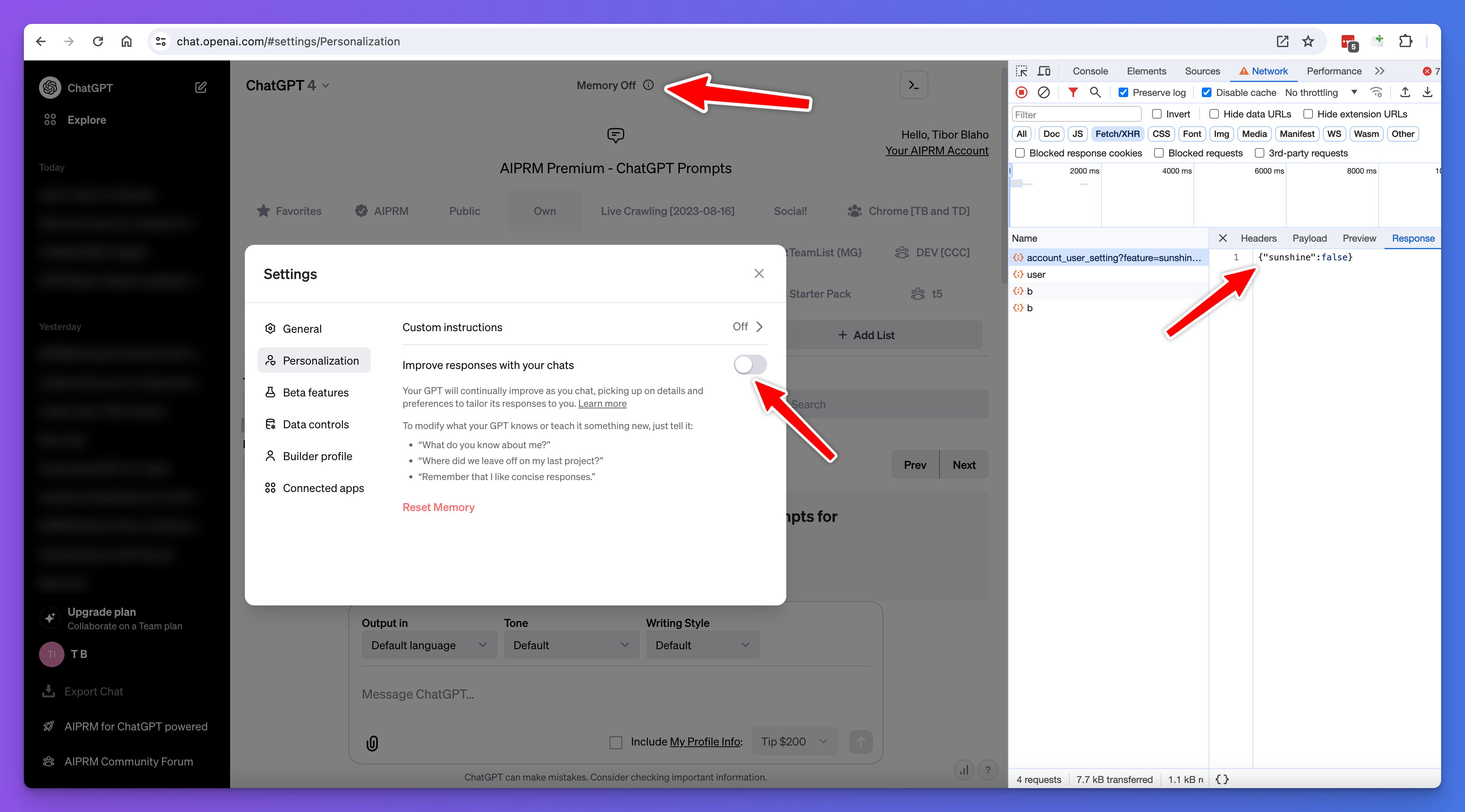
Task: Tick Include My Profile Info checkbox
Action: pyautogui.click(x=615, y=742)
